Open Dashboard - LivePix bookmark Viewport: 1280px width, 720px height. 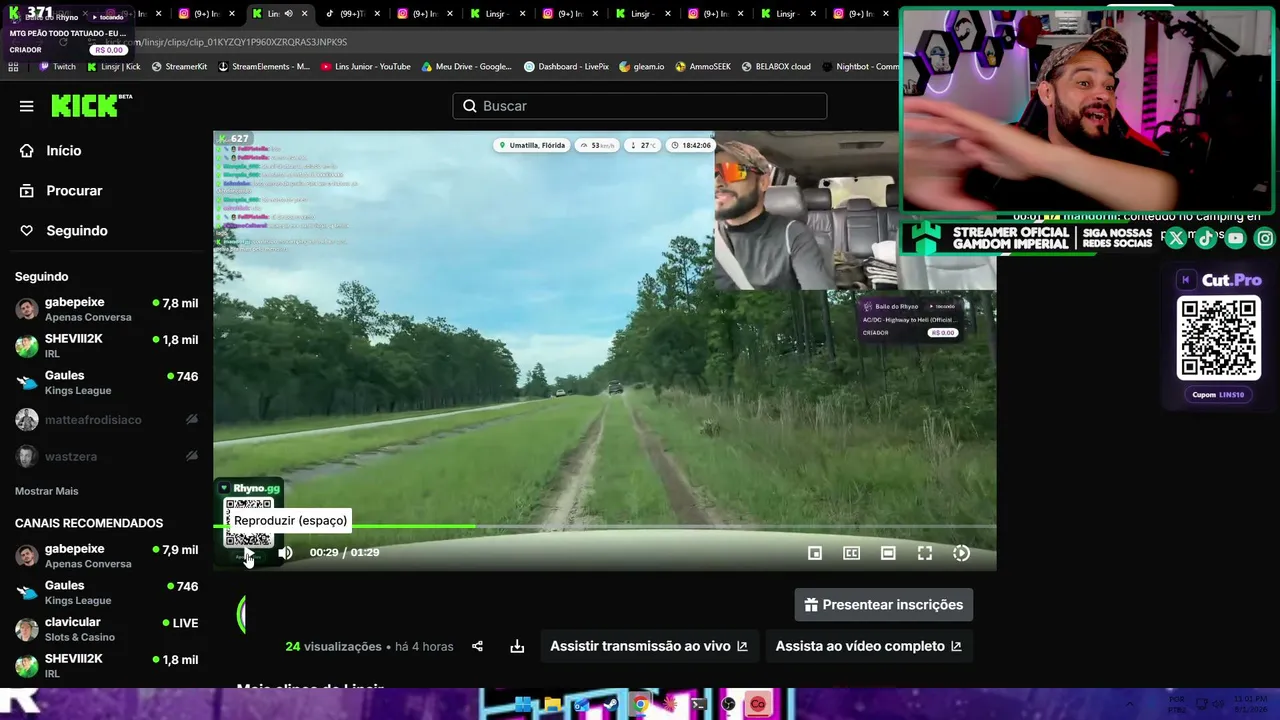(x=566, y=67)
